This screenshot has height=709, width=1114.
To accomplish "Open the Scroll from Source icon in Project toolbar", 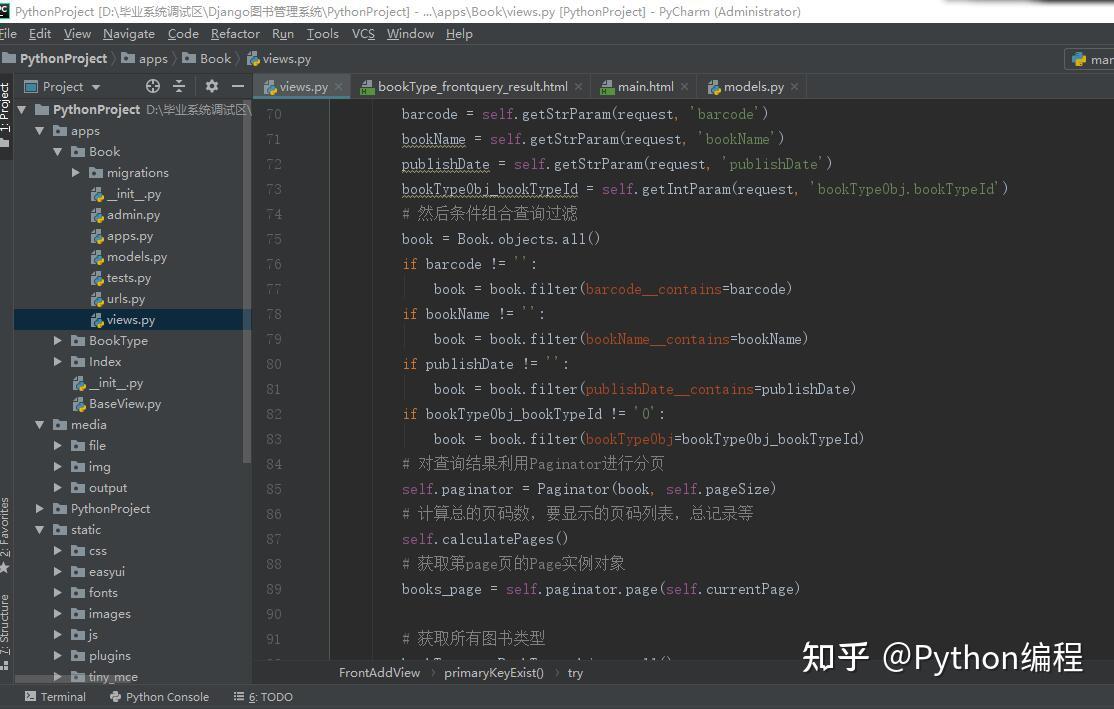I will click(152, 86).
